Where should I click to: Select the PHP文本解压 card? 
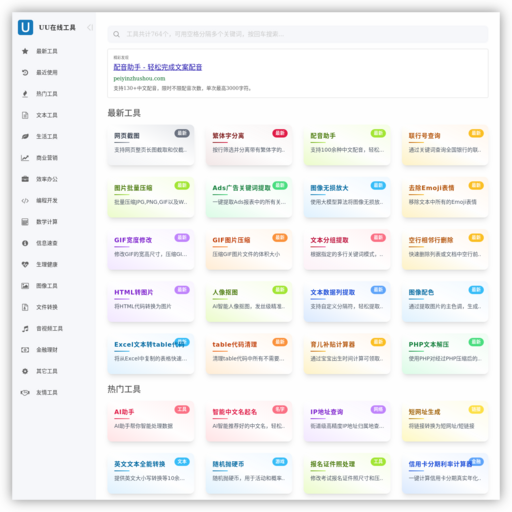pyautogui.click(x=445, y=354)
